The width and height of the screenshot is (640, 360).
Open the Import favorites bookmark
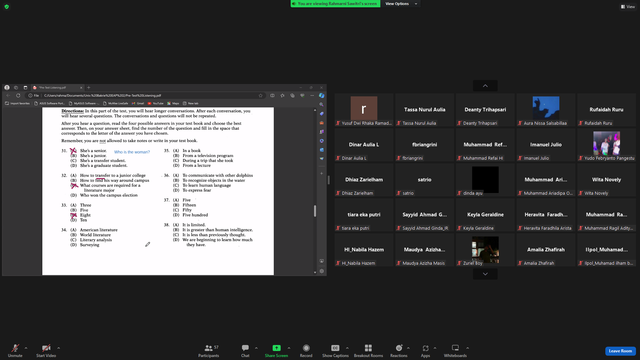(x=18, y=103)
